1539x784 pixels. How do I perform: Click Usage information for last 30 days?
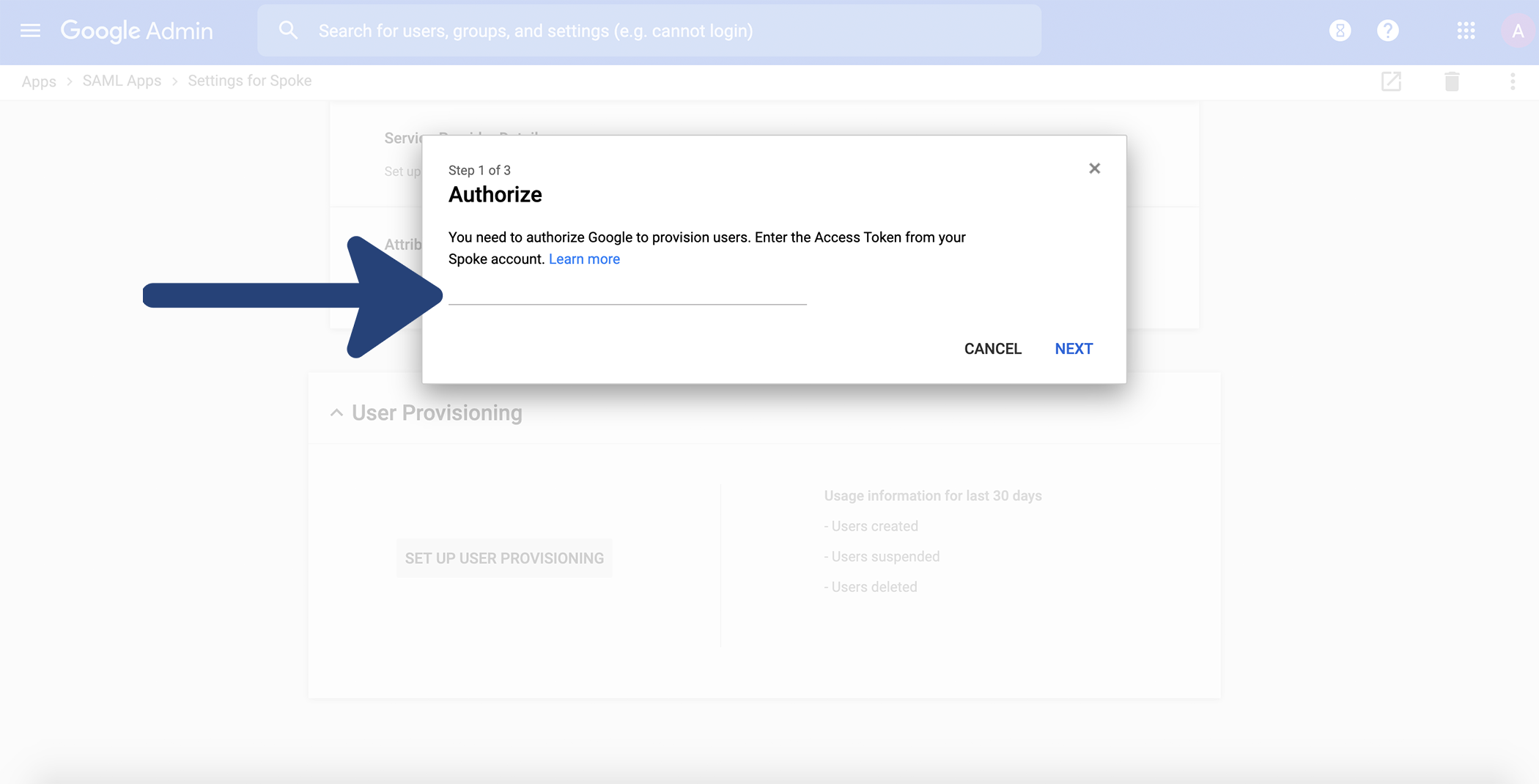tap(932, 495)
